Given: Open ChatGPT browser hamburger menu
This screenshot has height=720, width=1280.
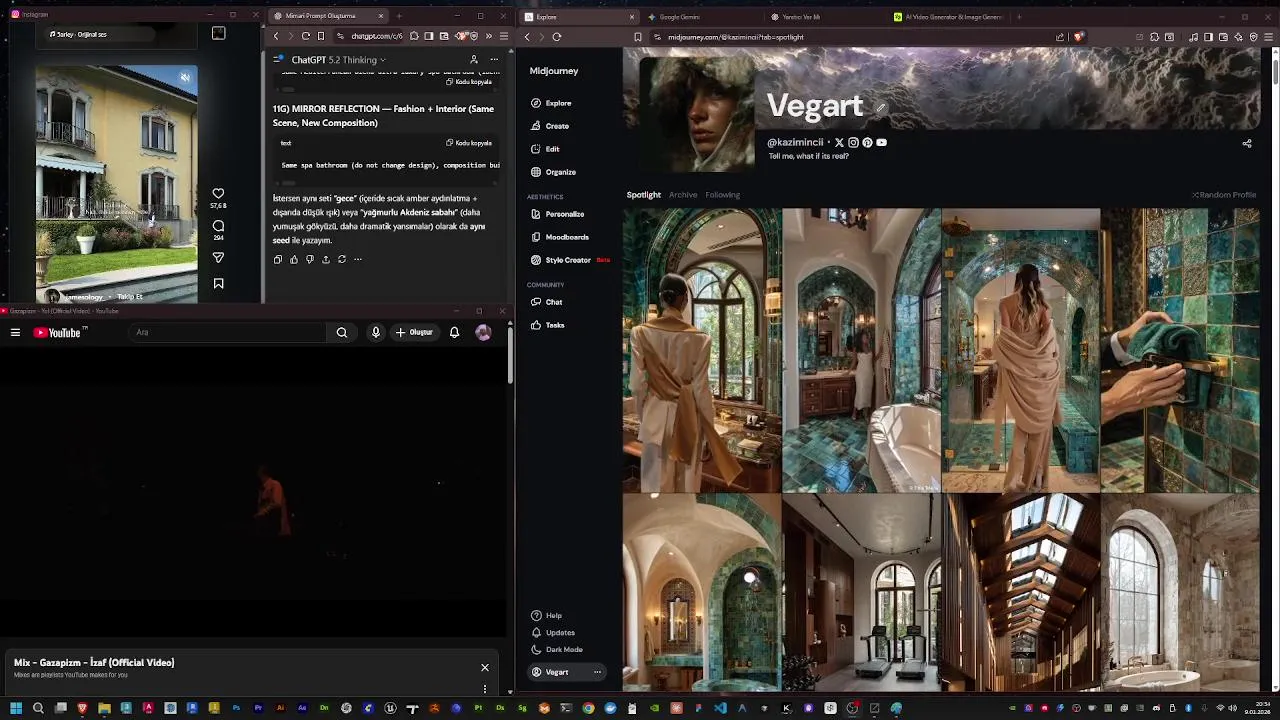Looking at the screenshot, I should [x=504, y=37].
